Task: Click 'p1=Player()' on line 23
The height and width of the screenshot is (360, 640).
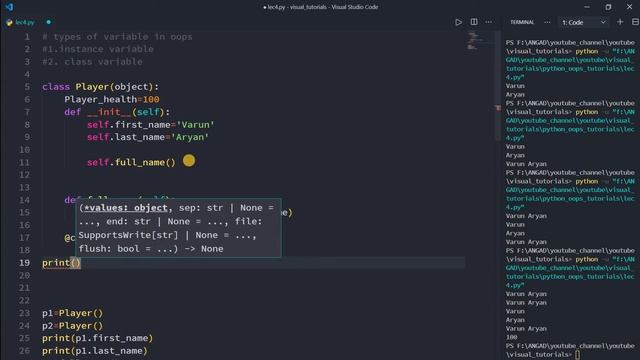Action: point(73,313)
